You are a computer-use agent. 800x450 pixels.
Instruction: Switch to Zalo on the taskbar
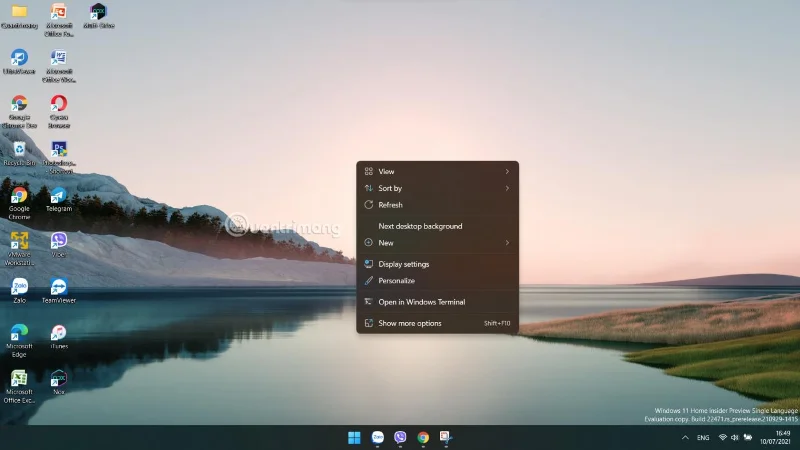pyautogui.click(x=378, y=438)
